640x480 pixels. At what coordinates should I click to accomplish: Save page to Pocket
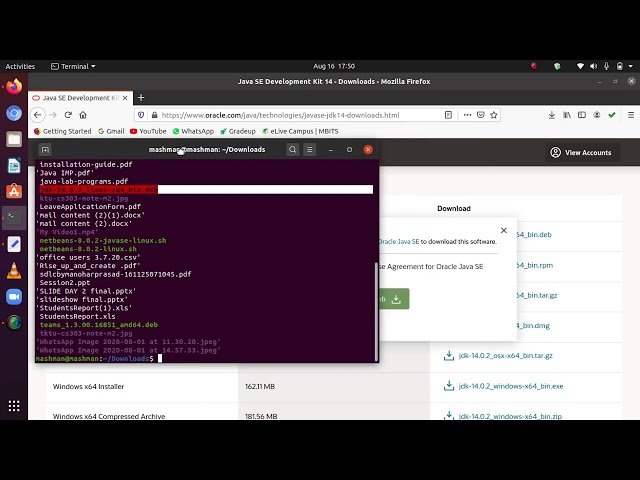(481, 115)
